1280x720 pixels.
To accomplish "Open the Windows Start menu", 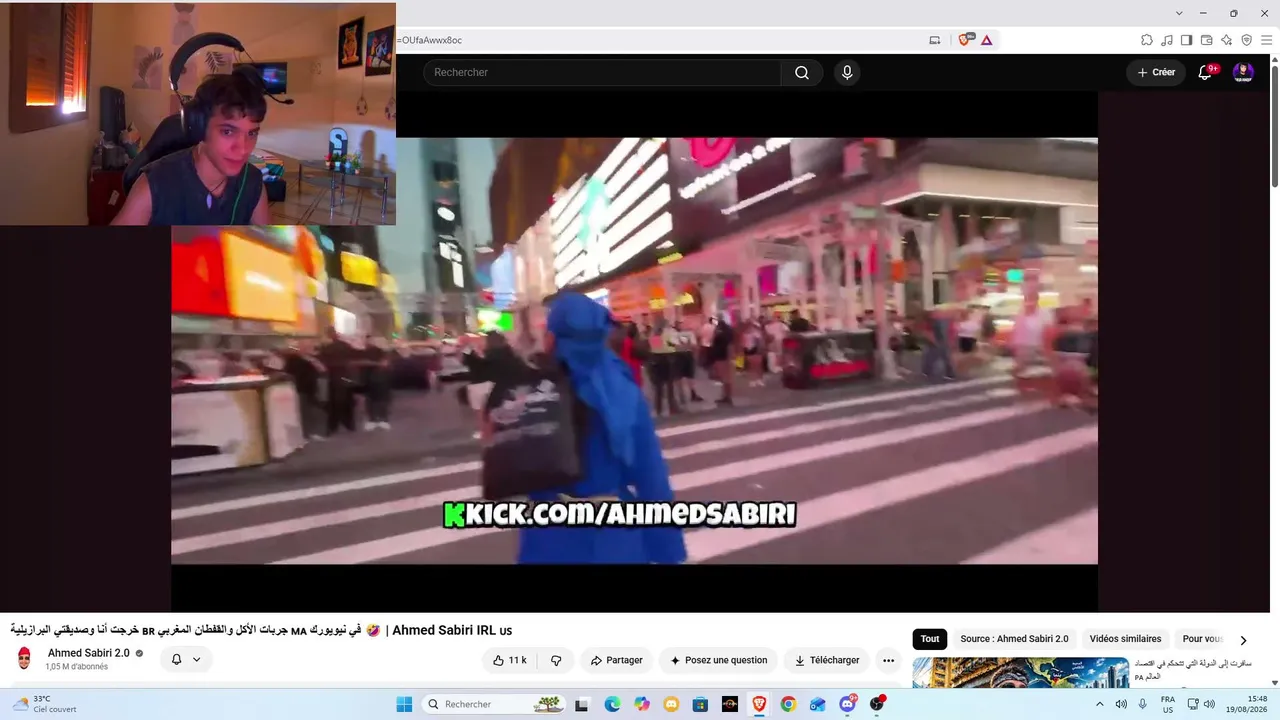I will [404, 704].
